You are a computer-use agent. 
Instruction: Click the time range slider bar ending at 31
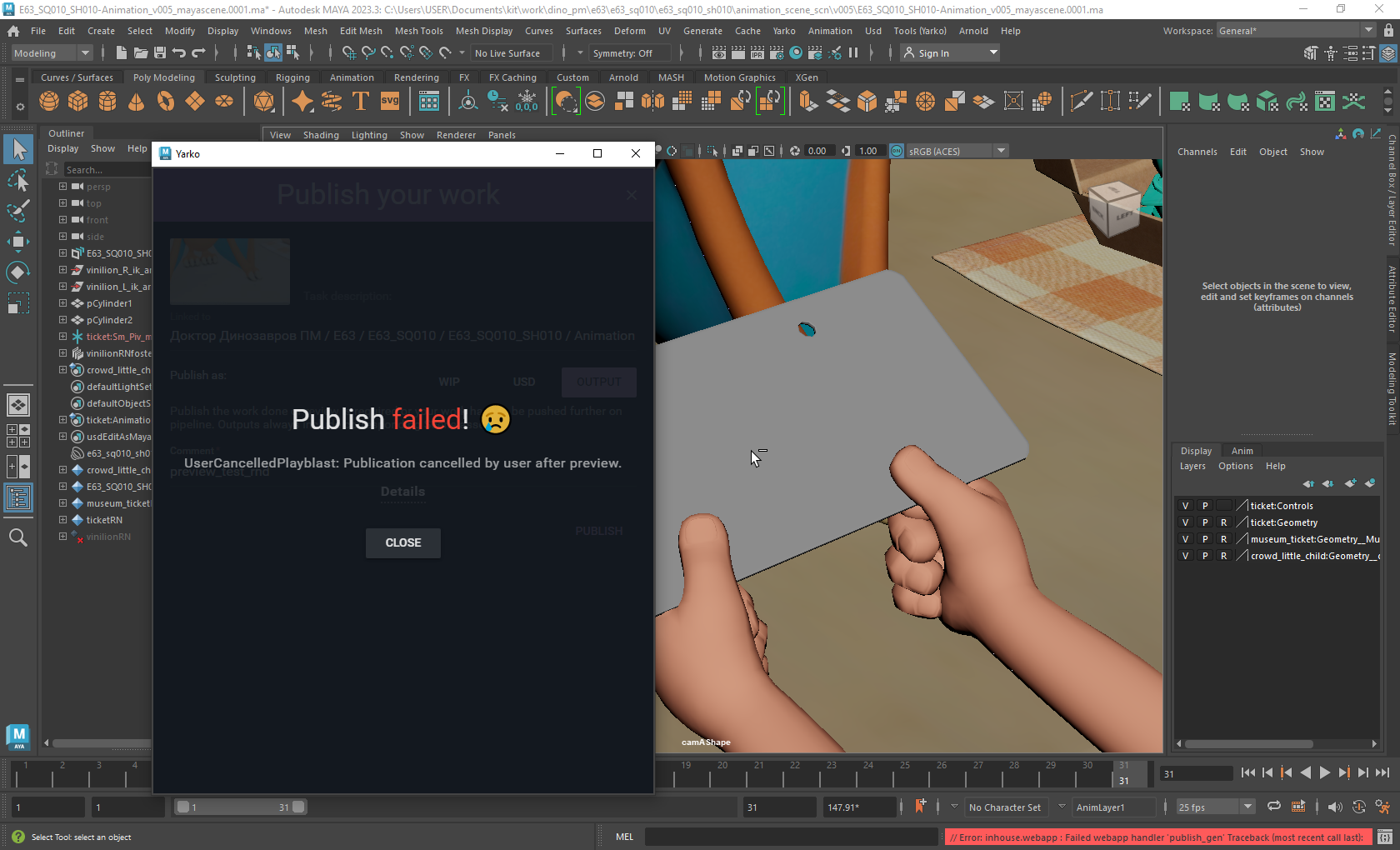point(241,807)
